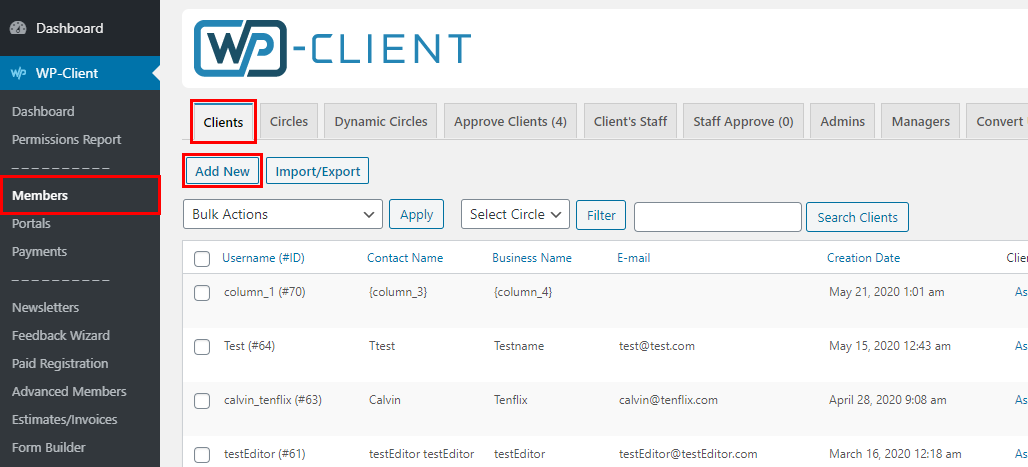
Task: Click the WP-Client menu icon in sidebar
Action: 18,73
